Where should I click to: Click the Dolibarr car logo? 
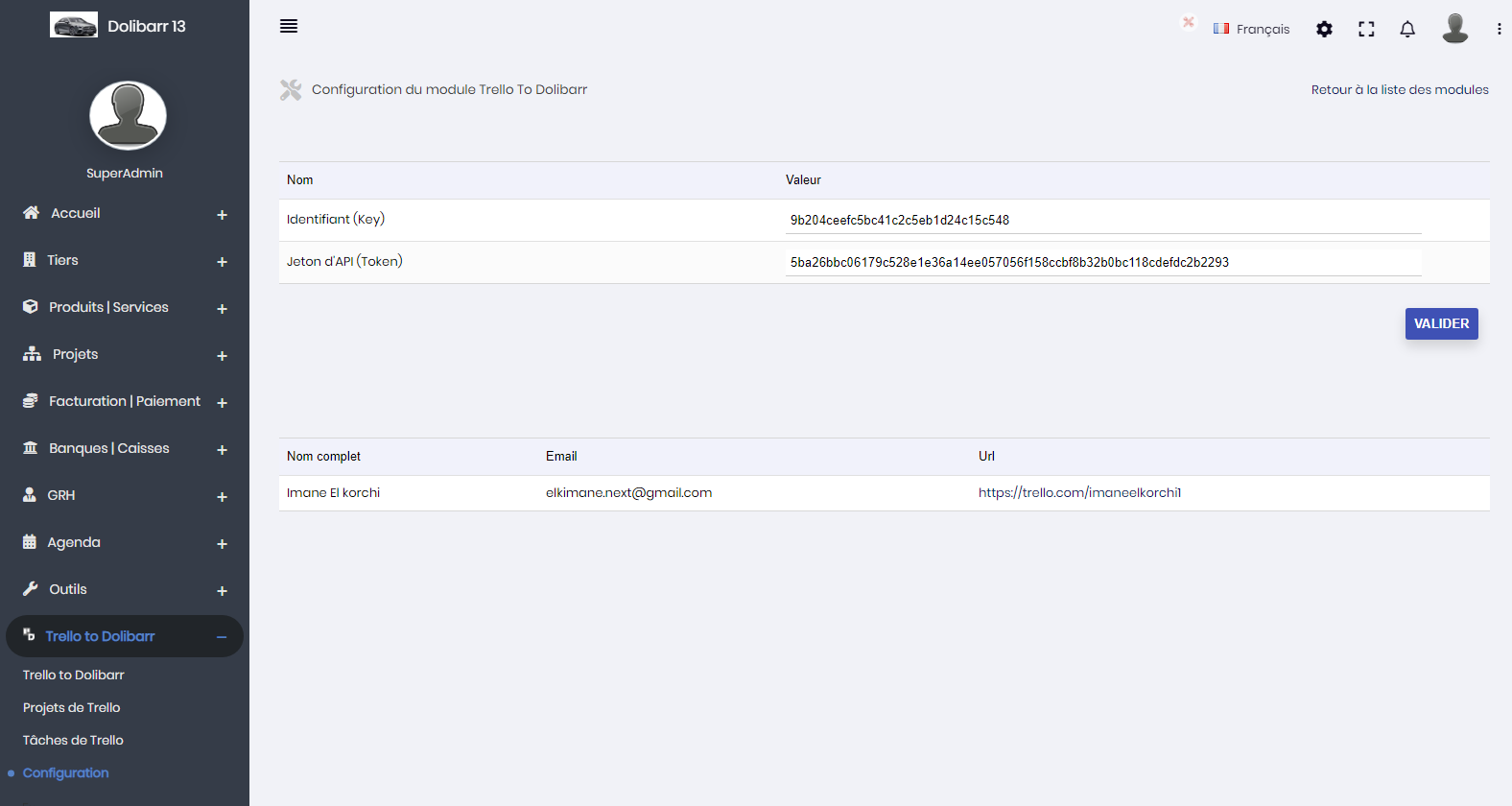pos(74,25)
